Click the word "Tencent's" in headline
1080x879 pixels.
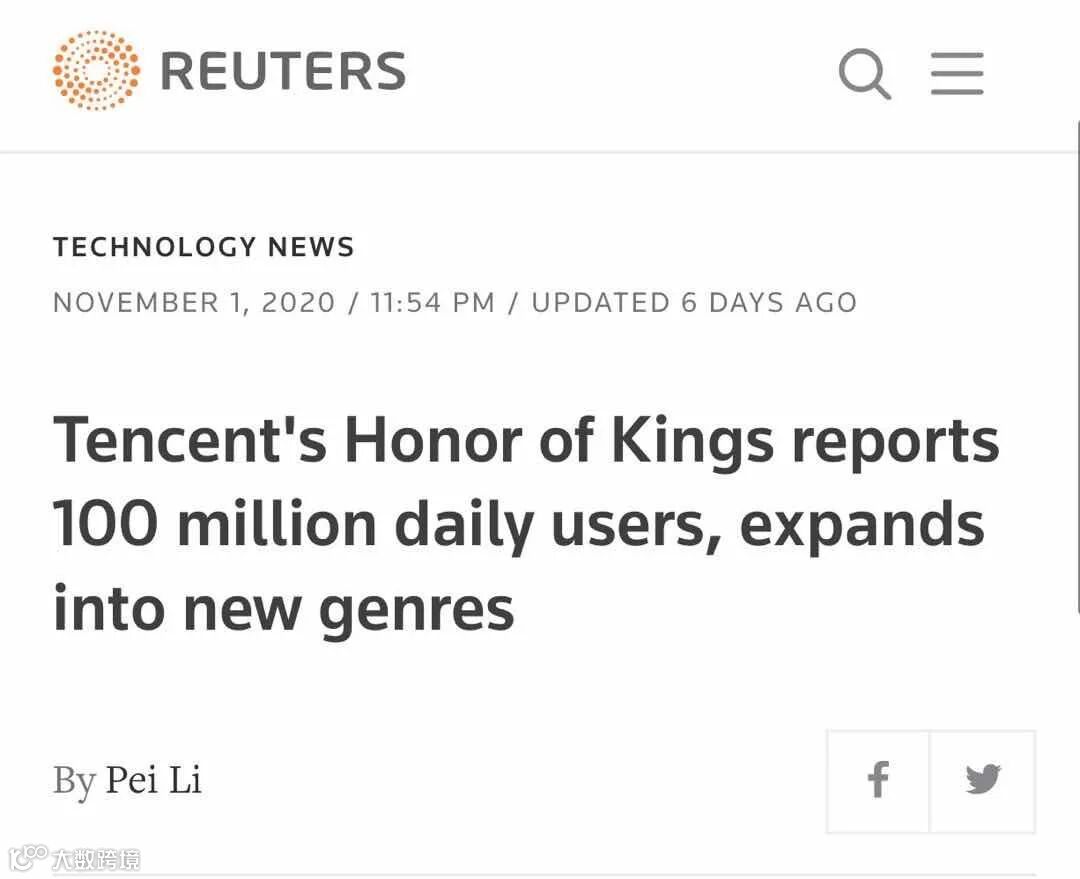pyautogui.click(x=190, y=441)
